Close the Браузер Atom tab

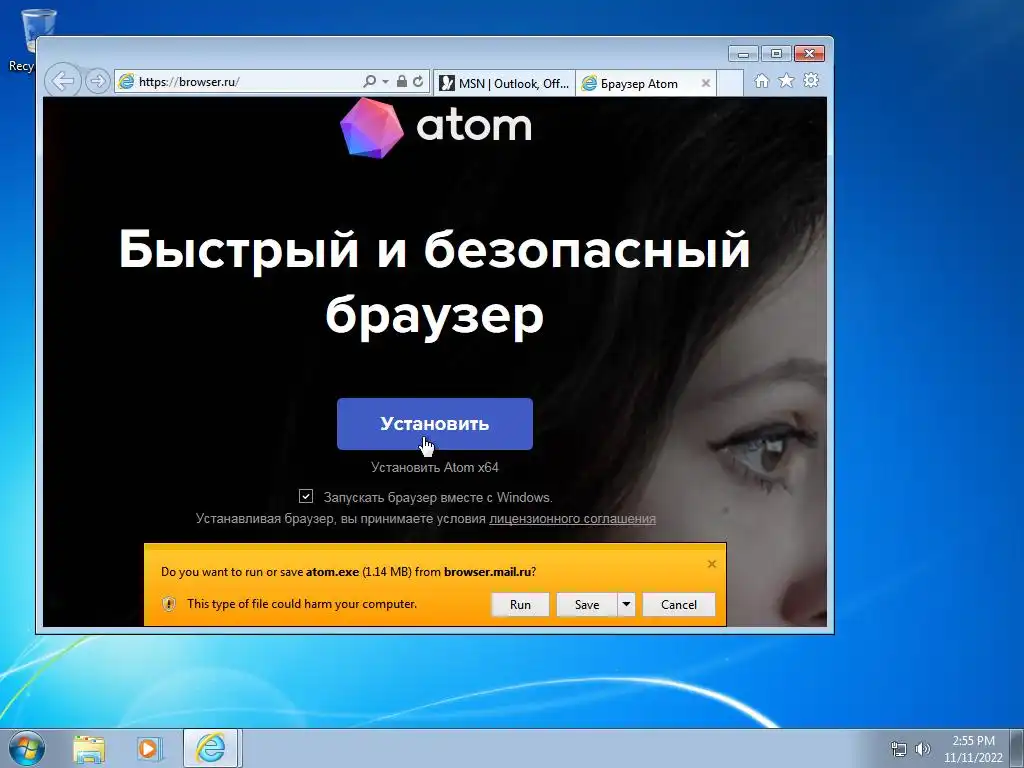[705, 83]
